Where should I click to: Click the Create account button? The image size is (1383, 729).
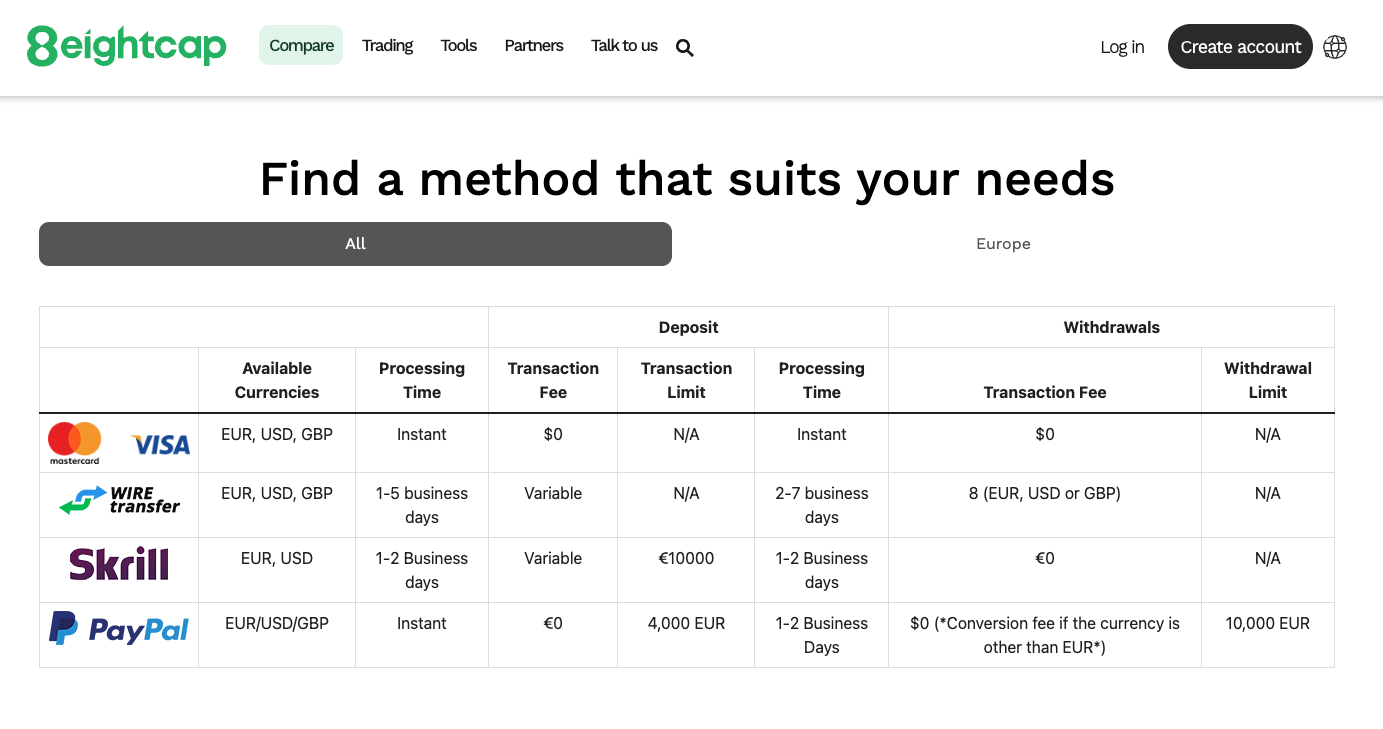point(1240,47)
